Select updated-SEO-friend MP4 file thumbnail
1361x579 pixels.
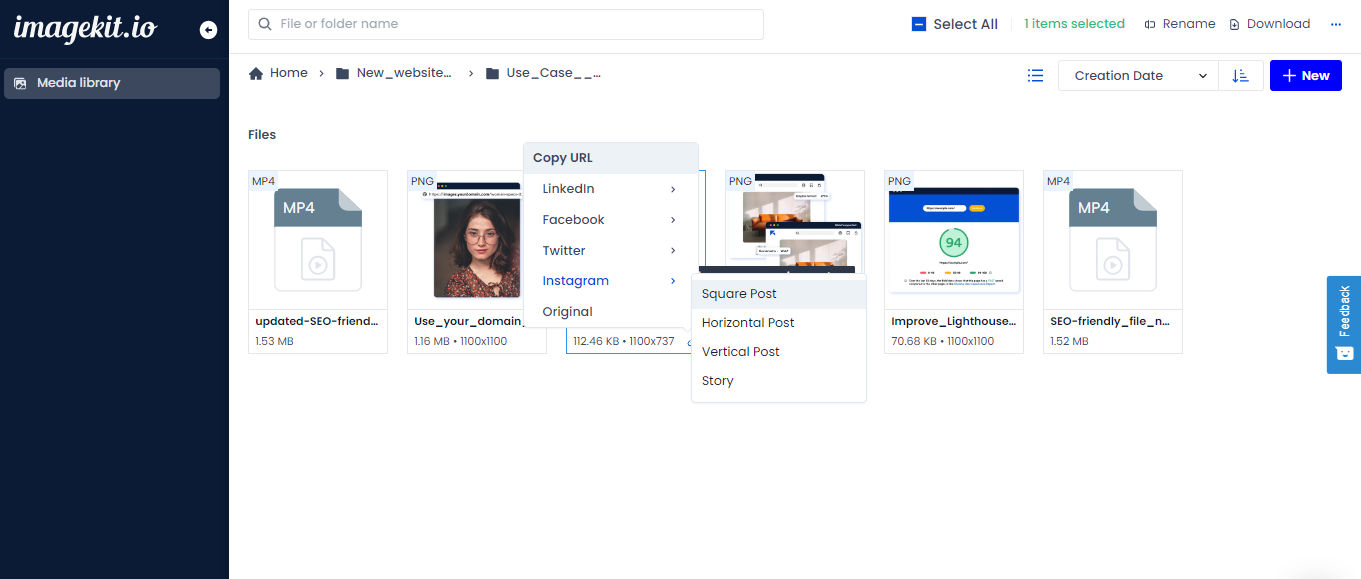[318, 239]
